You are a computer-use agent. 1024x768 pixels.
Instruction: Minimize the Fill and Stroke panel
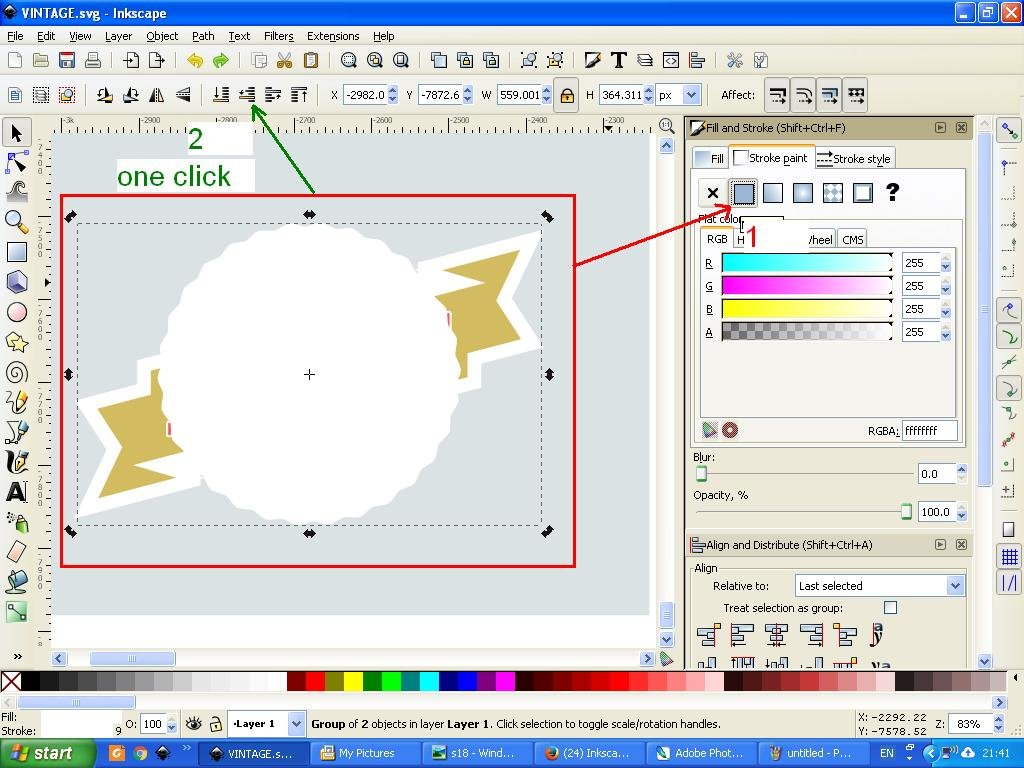[x=940, y=128]
